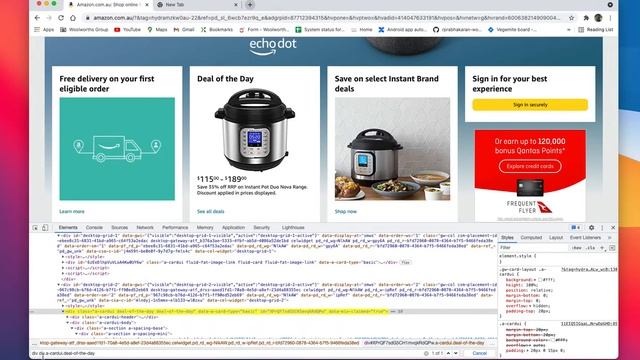Click the Deal of the Day Instant Pot image
Screen dimensions: 640x360
click(x=255, y=130)
